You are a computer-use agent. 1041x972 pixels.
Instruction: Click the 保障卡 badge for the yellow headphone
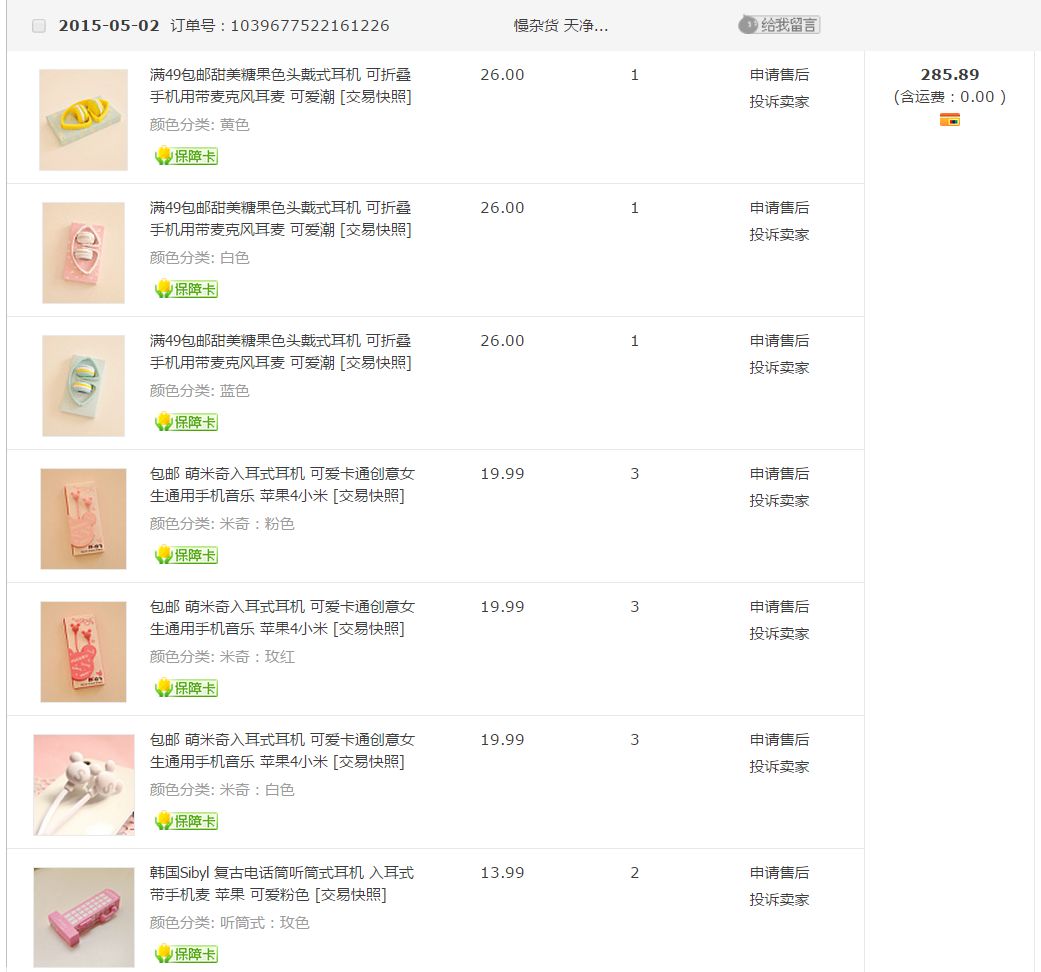(186, 156)
